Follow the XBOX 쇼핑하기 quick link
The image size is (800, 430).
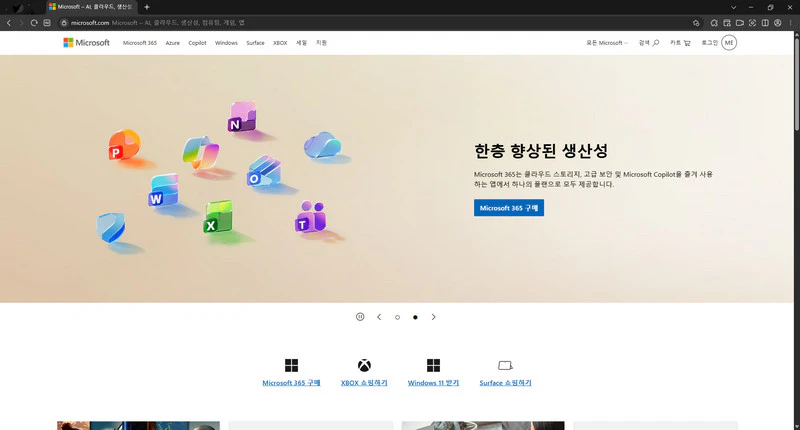point(364,383)
